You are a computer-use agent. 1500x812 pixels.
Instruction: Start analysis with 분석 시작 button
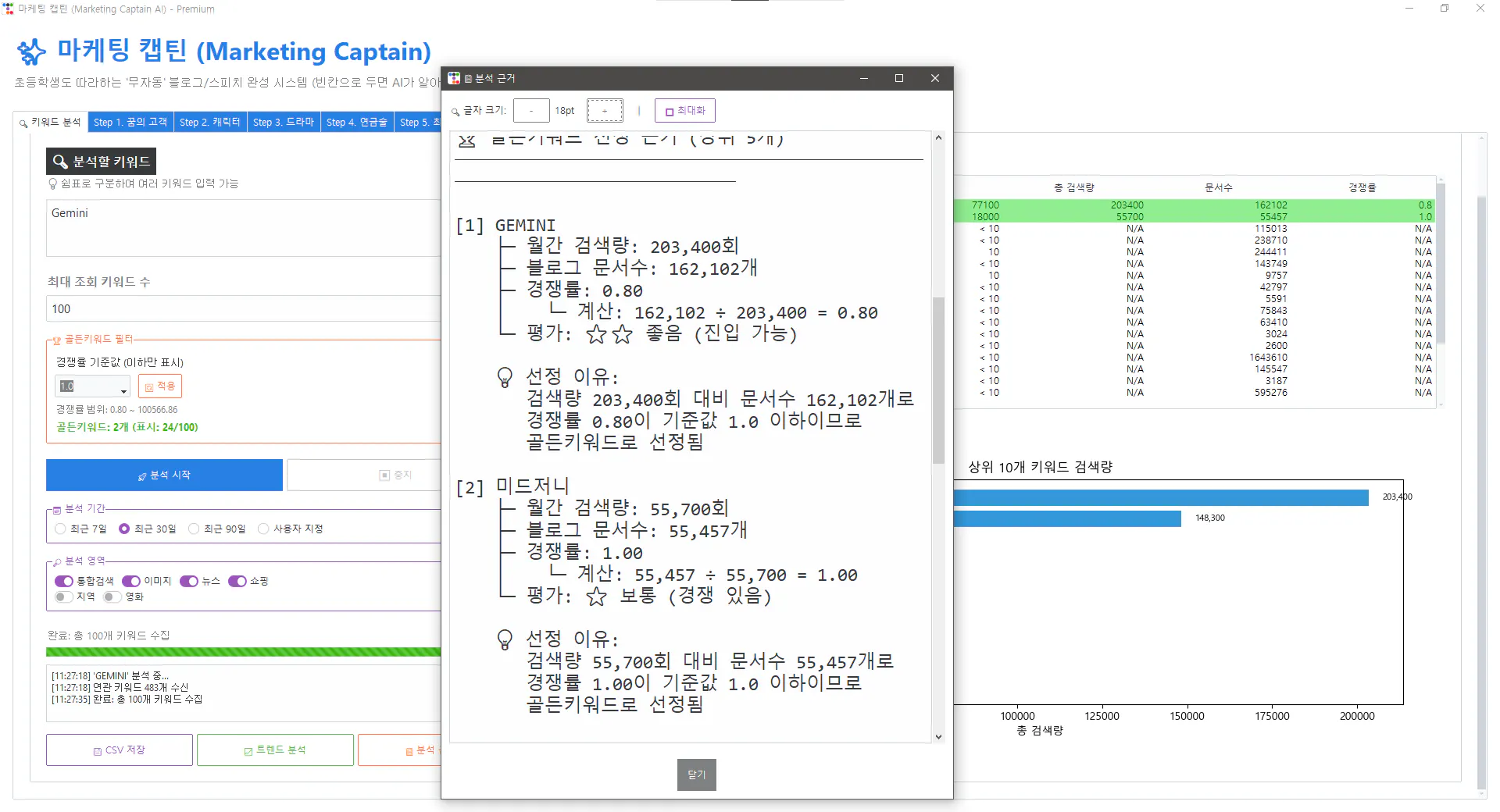pos(164,475)
